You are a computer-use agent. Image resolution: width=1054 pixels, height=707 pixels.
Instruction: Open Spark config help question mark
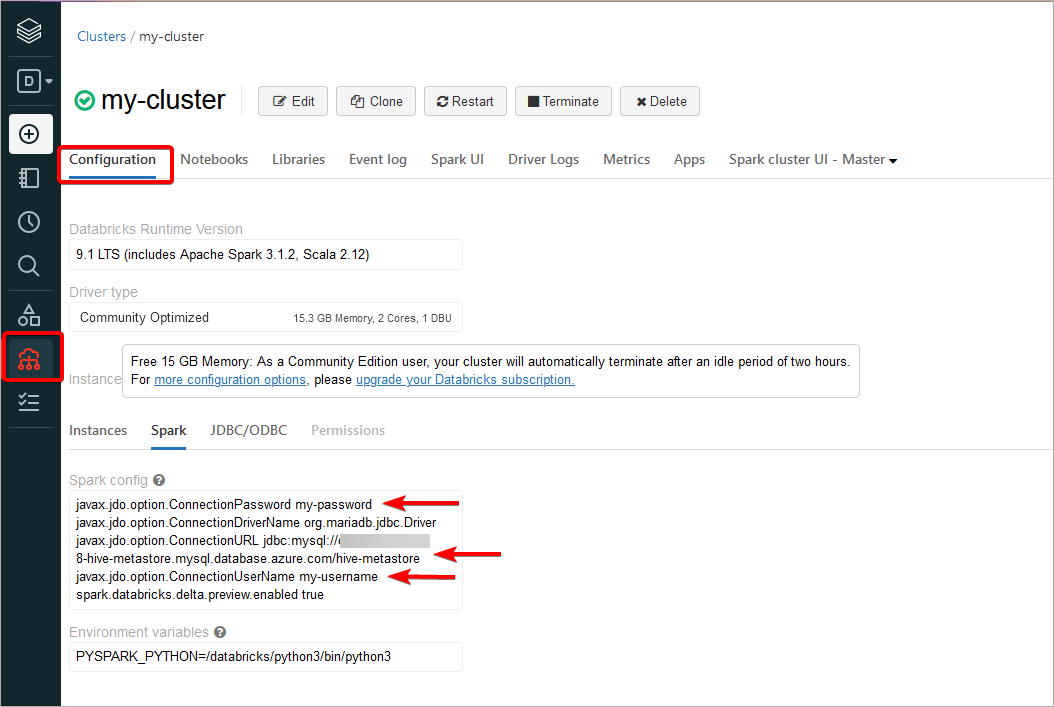coord(158,479)
